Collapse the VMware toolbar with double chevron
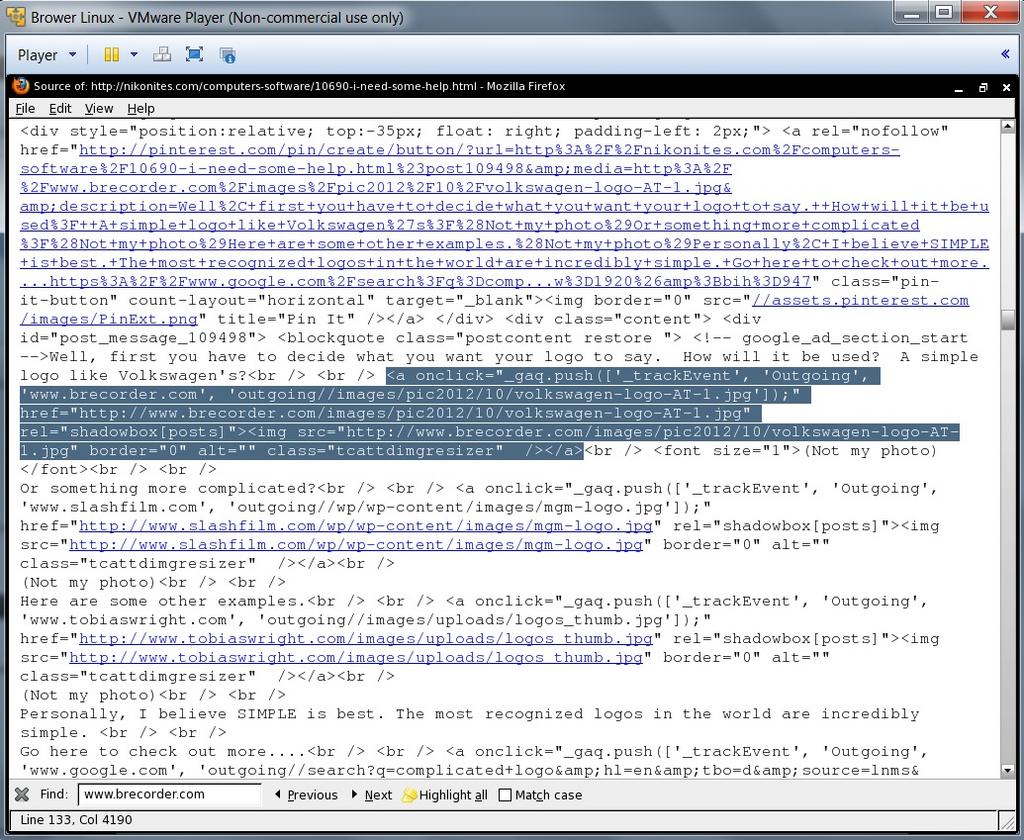 (1006, 54)
